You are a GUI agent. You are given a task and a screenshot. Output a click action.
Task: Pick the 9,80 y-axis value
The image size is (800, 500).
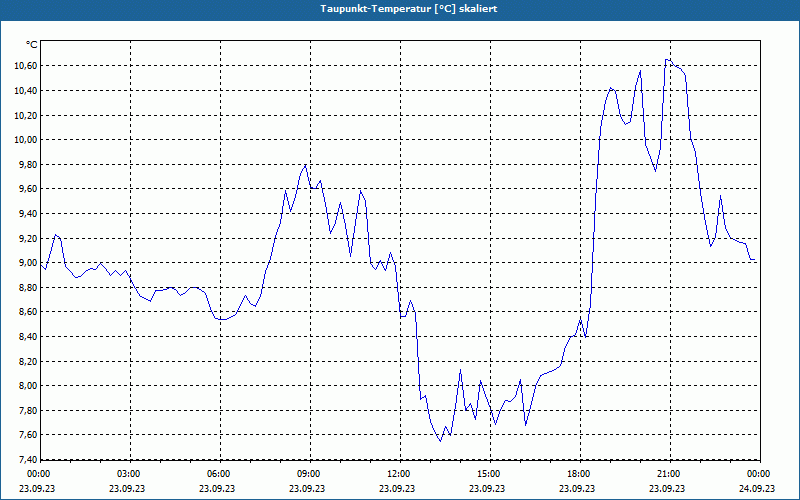[x=27, y=165]
